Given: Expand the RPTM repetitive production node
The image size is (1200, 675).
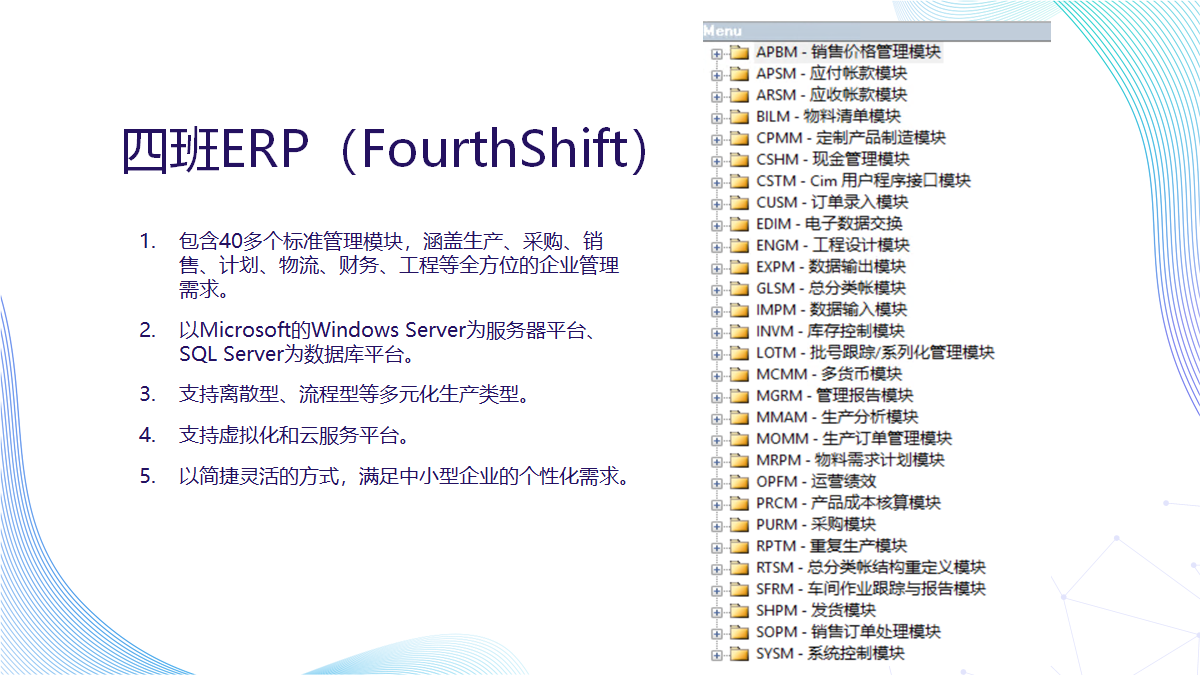Looking at the screenshot, I should click(716, 546).
